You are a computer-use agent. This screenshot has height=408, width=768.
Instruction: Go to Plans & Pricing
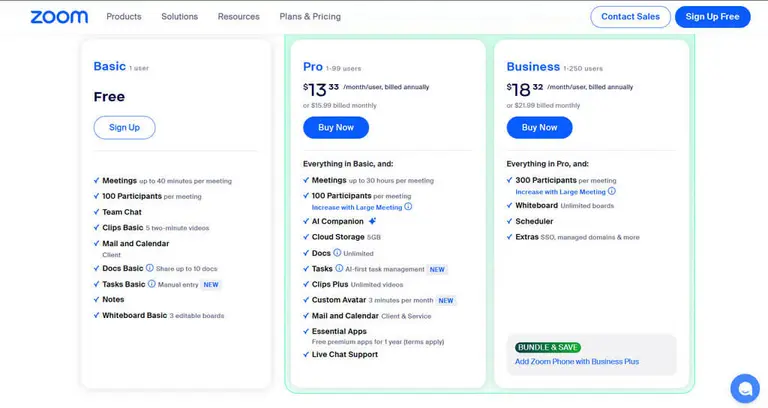[310, 17]
